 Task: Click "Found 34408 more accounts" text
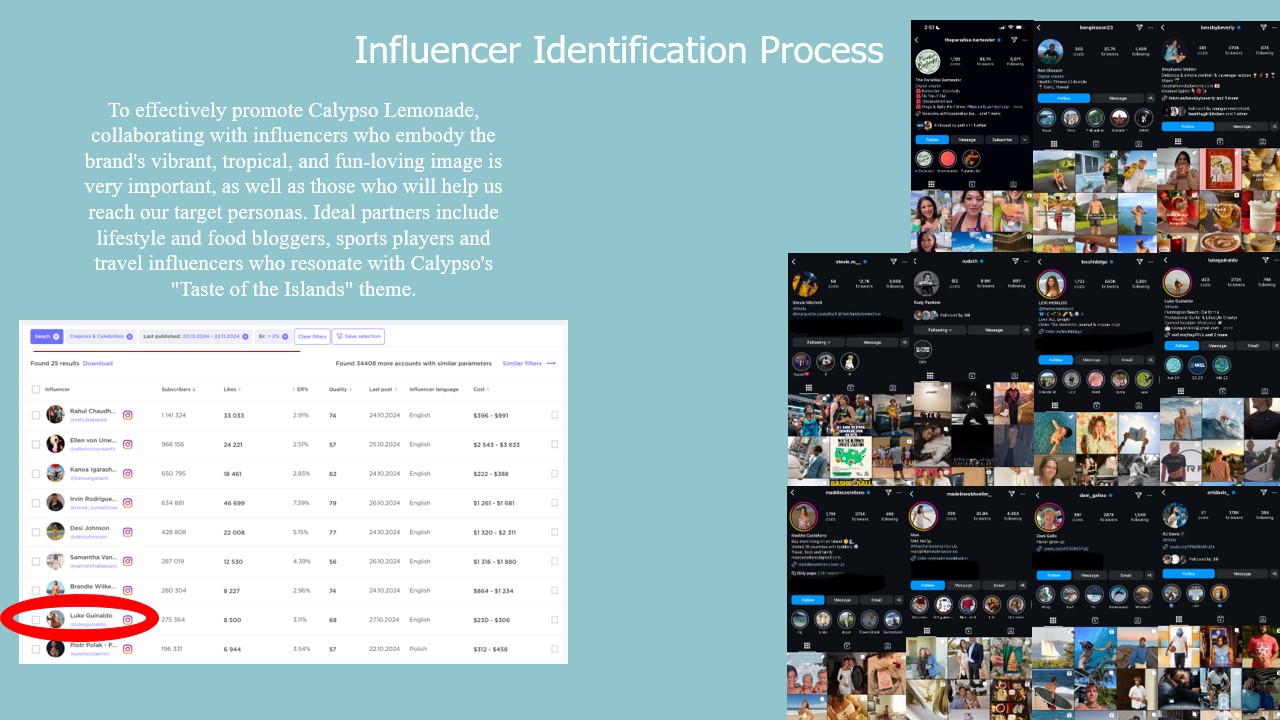click(x=414, y=363)
